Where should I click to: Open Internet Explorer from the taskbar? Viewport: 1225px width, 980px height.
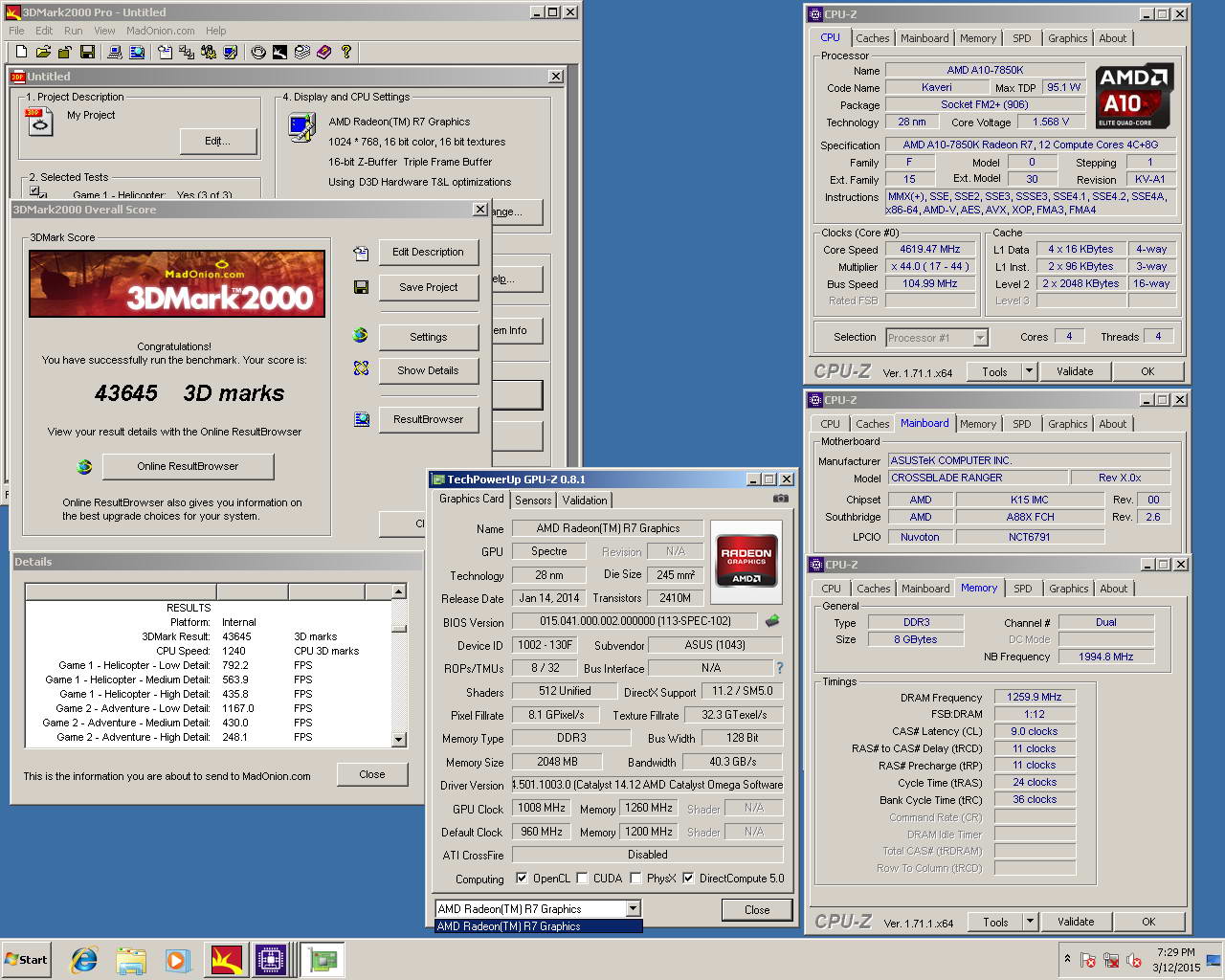(x=84, y=960)
